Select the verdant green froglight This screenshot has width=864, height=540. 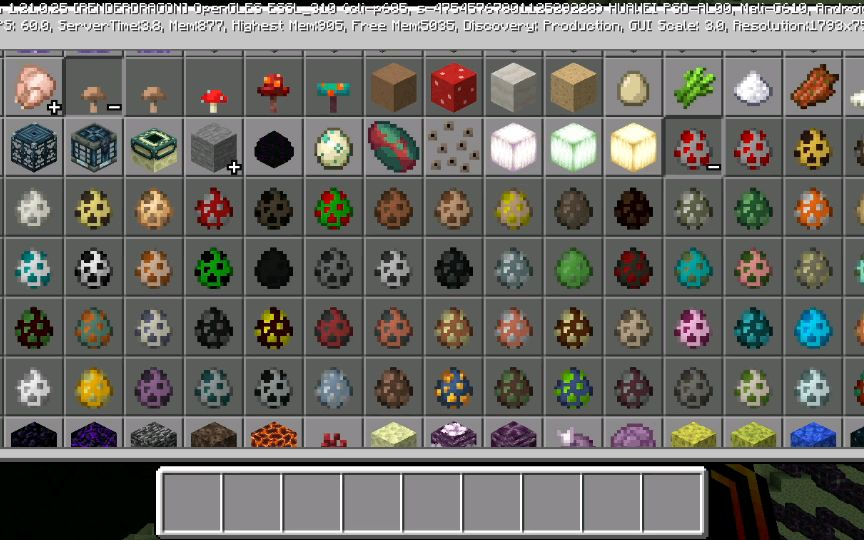tap(573, 147)
